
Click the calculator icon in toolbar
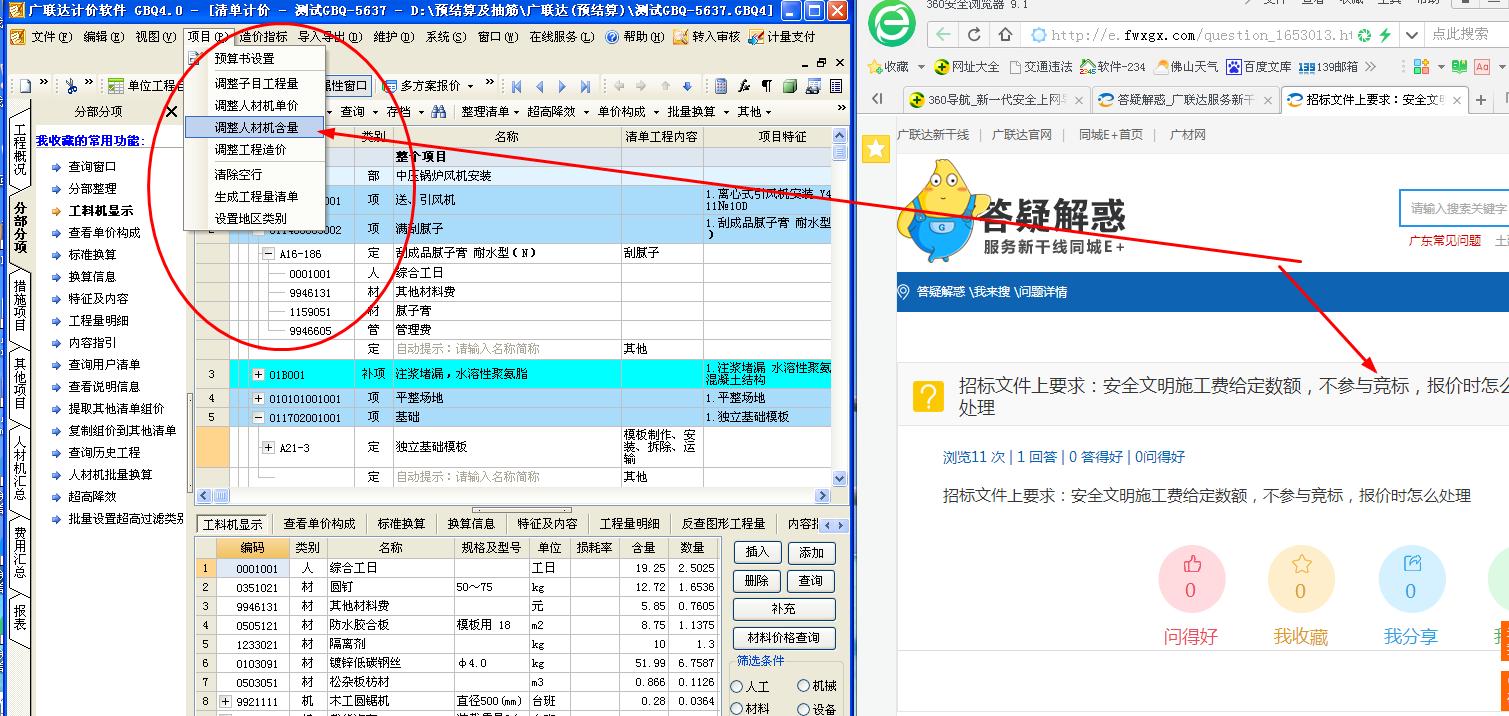[x=723, y=87]
